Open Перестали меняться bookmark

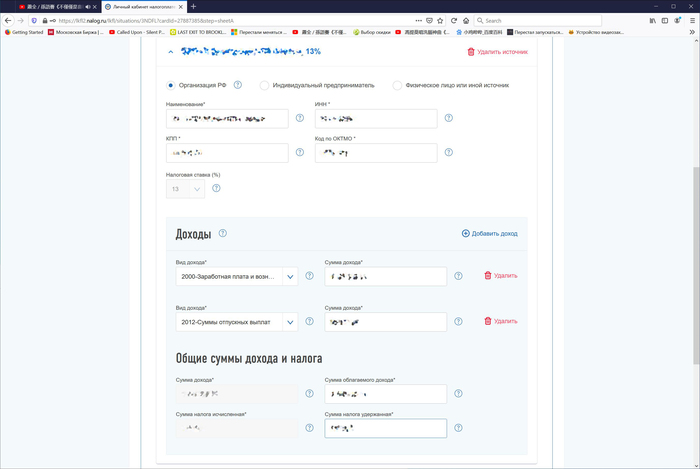(259, 32)
